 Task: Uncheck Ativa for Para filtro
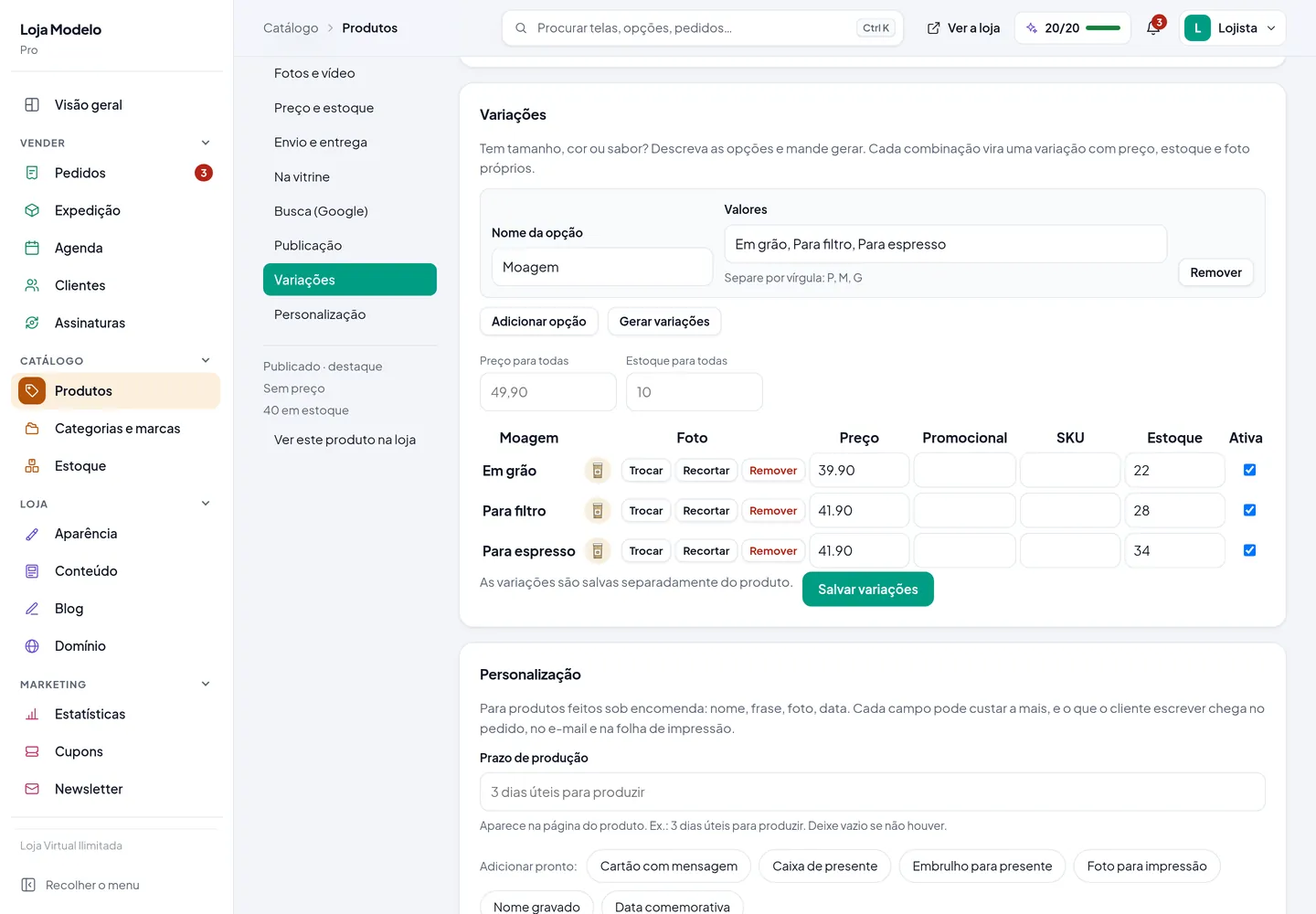click(x=1249, y=510)
